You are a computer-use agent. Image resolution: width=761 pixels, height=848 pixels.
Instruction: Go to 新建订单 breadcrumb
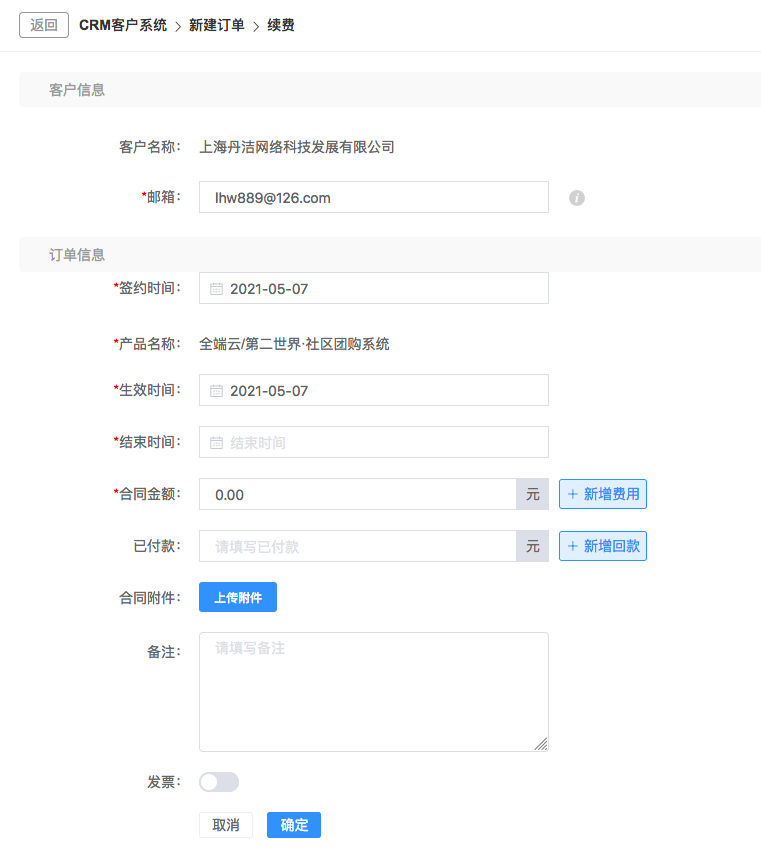(216, 25)
